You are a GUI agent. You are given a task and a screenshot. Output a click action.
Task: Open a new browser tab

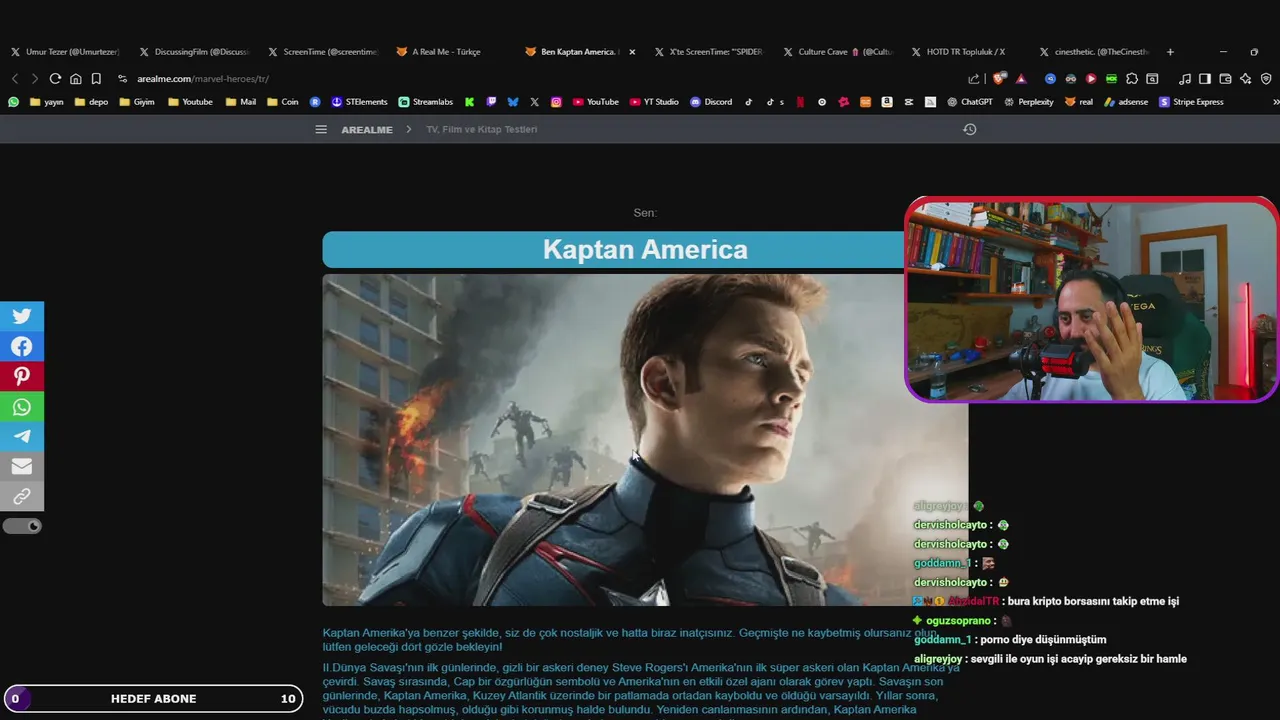coord(1170,52)
